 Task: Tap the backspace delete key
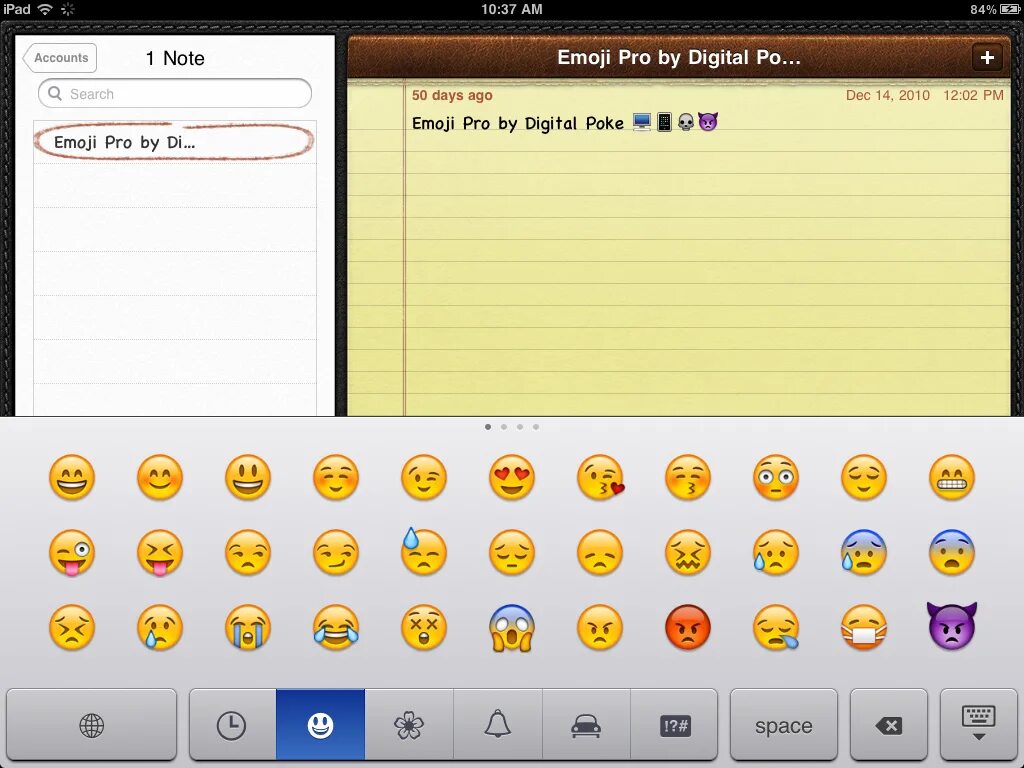pos(889,725)
